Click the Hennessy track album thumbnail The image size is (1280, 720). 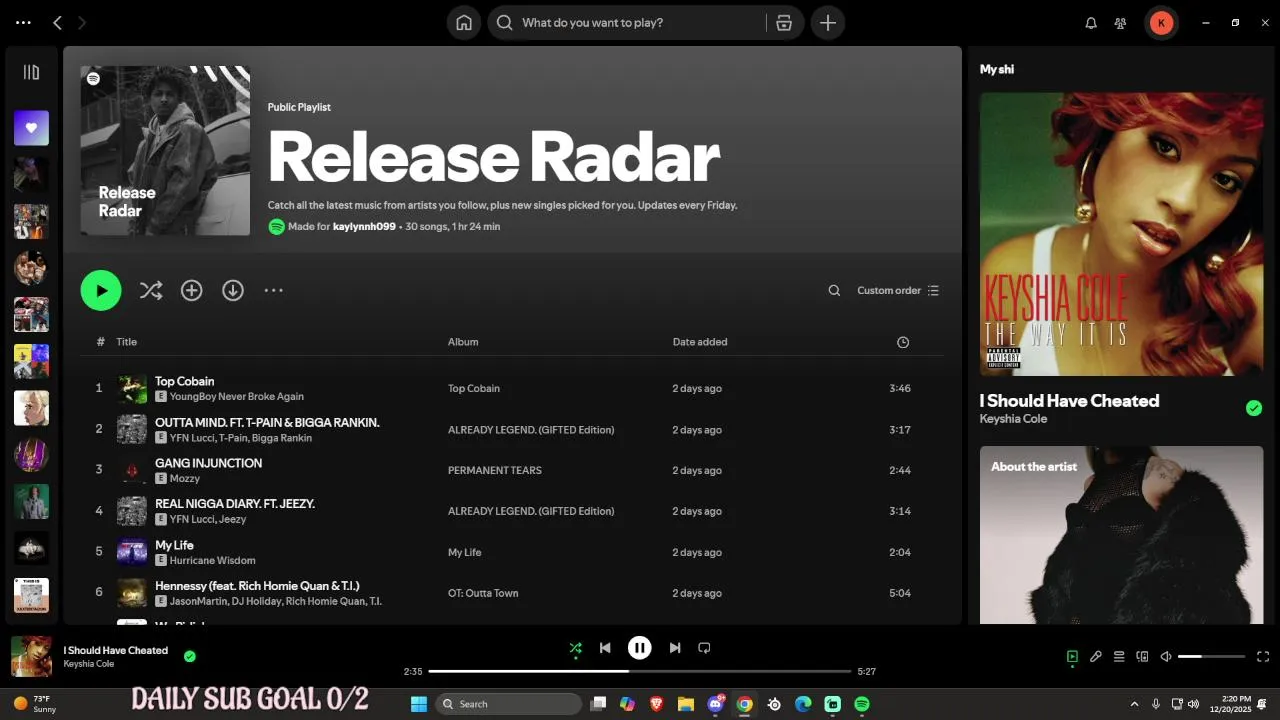point(132,593)
